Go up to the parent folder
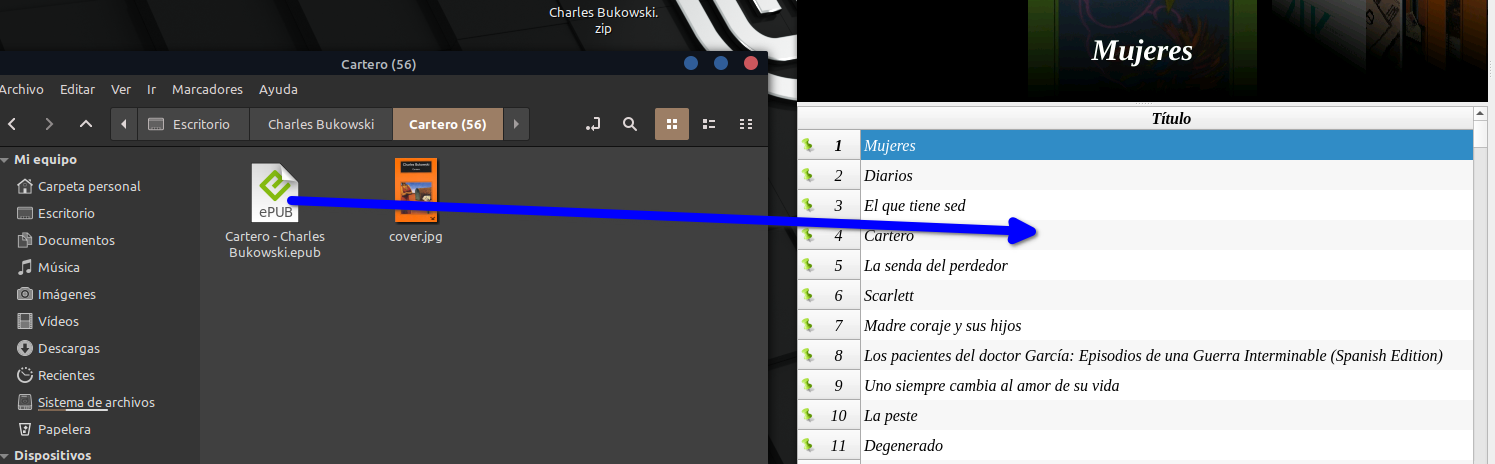1495x464 pixels. [x=86, y=124]
